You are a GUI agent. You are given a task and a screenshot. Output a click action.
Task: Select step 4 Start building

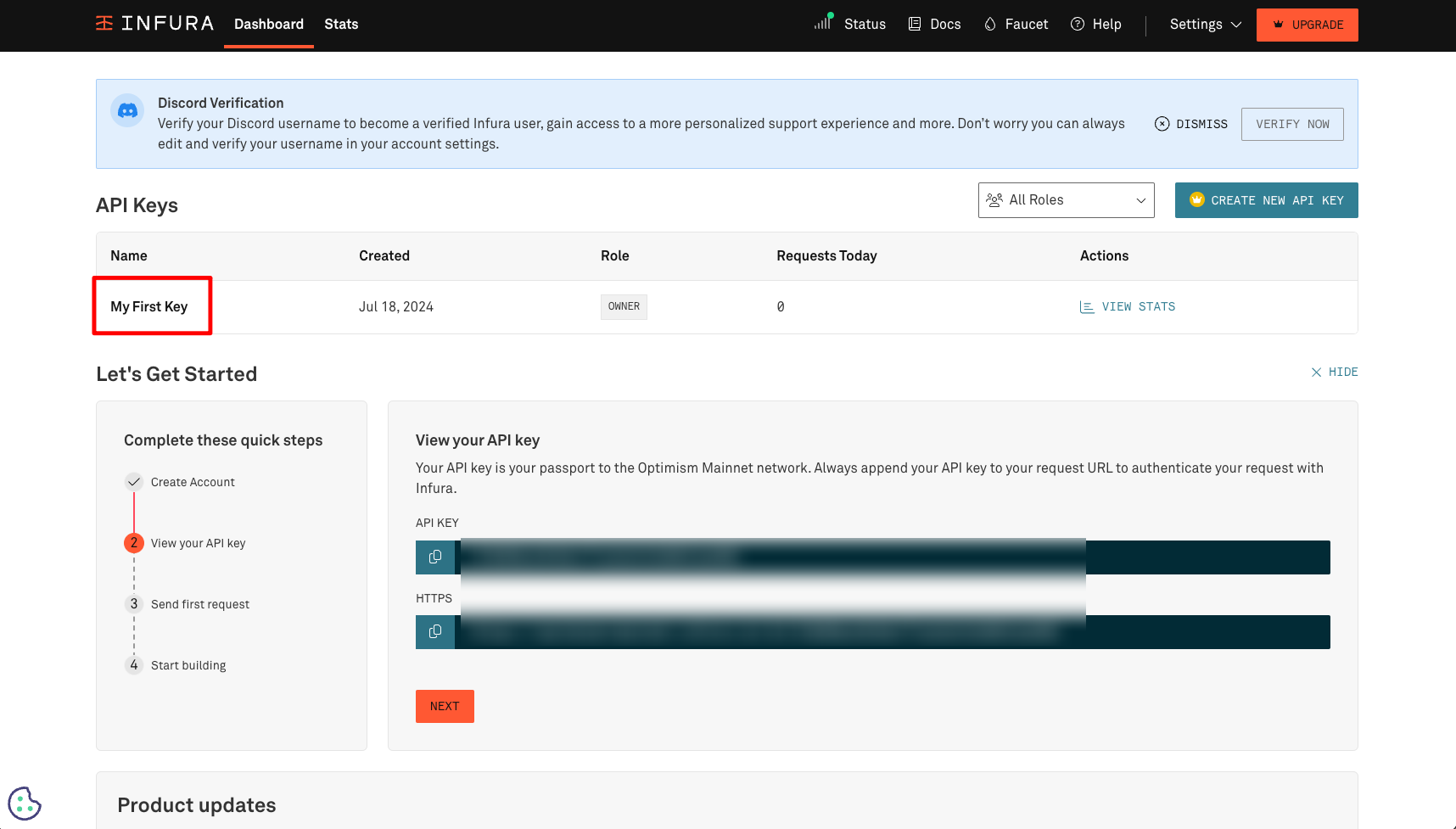click(x=176, y=665)
